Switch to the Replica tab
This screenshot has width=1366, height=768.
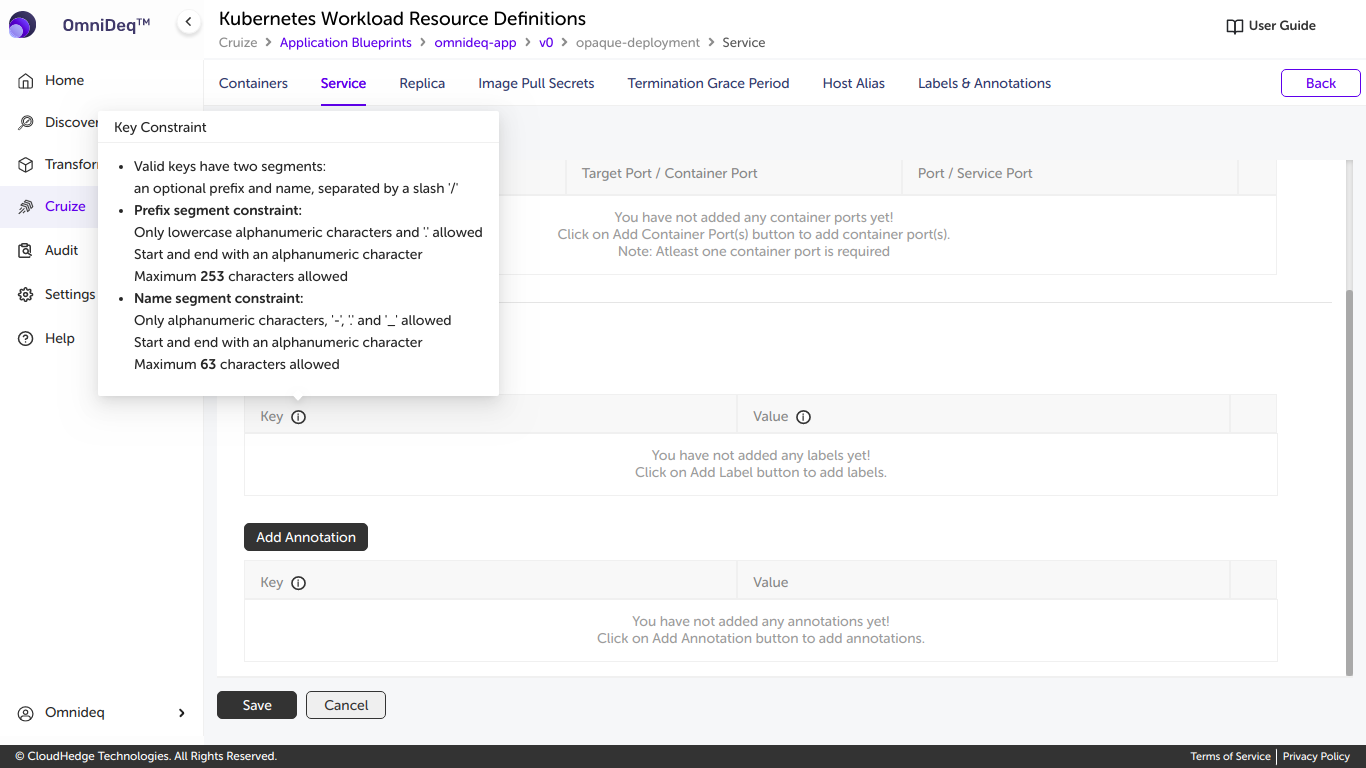coord(422,84)
